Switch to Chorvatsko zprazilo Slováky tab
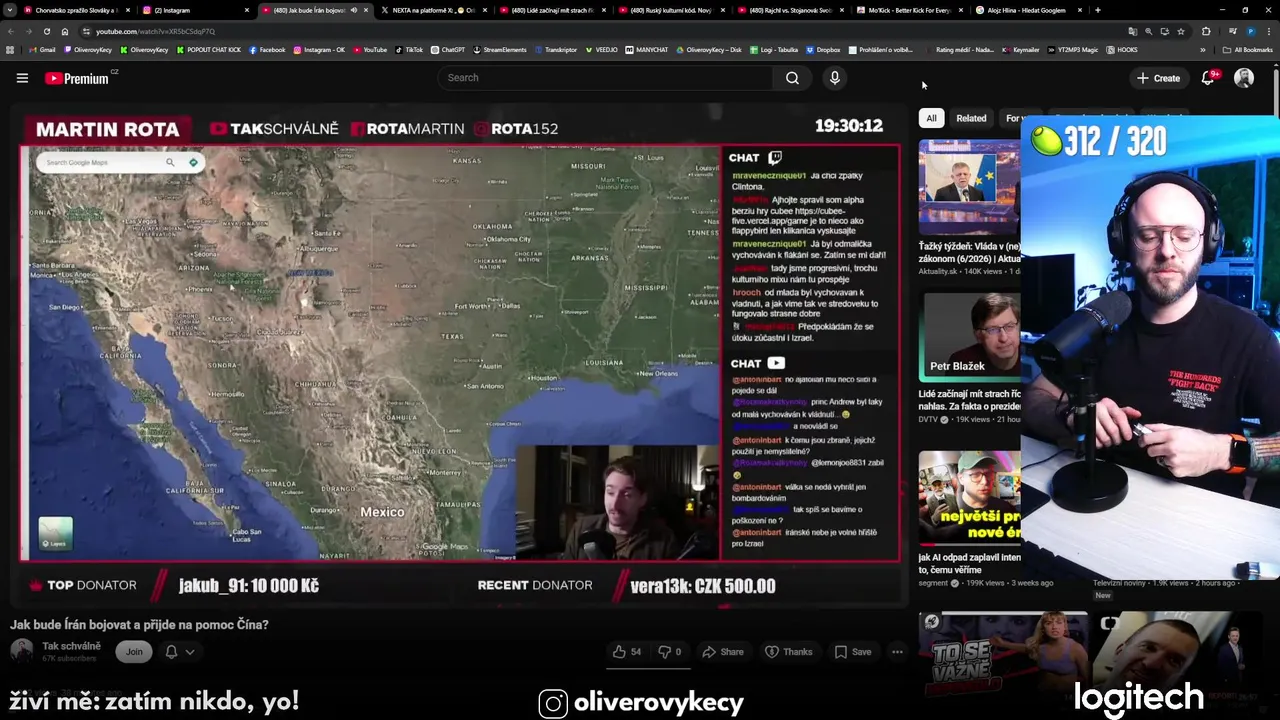This screenshot has width=1280, height=720. (x=75, y=10)
